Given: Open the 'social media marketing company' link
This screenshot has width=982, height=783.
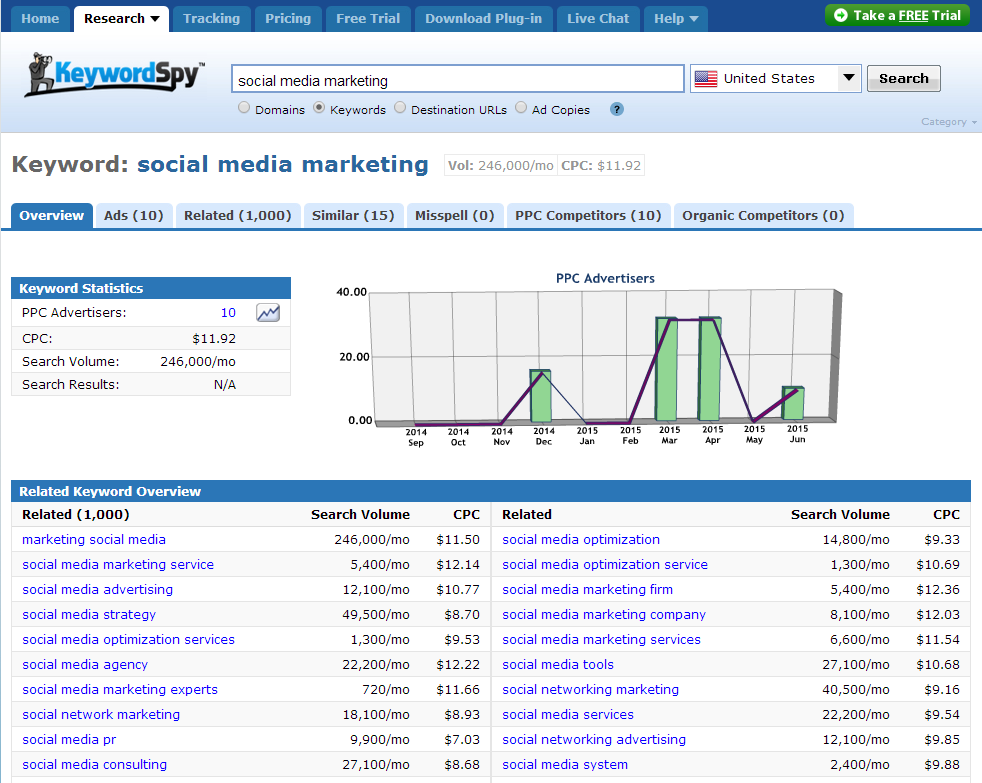Looking at the screenshot, I should (604, 614).
